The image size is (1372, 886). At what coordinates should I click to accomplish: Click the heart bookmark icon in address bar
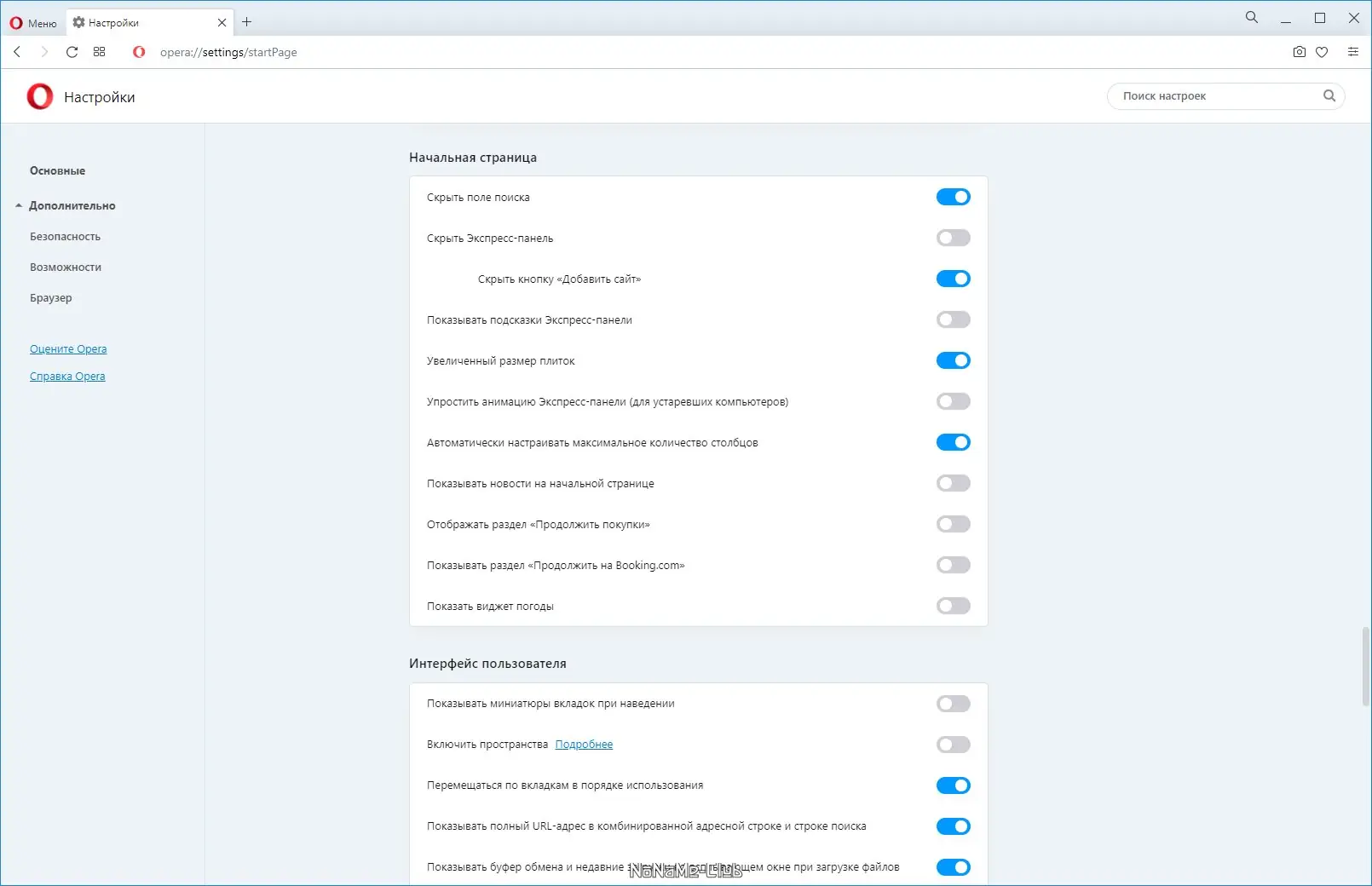[x=1322, y=52]
